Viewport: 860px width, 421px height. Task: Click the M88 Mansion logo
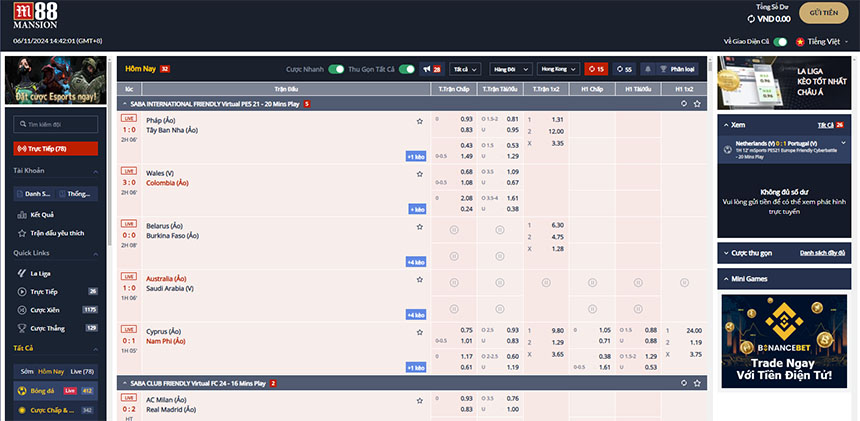coord(37,17)
